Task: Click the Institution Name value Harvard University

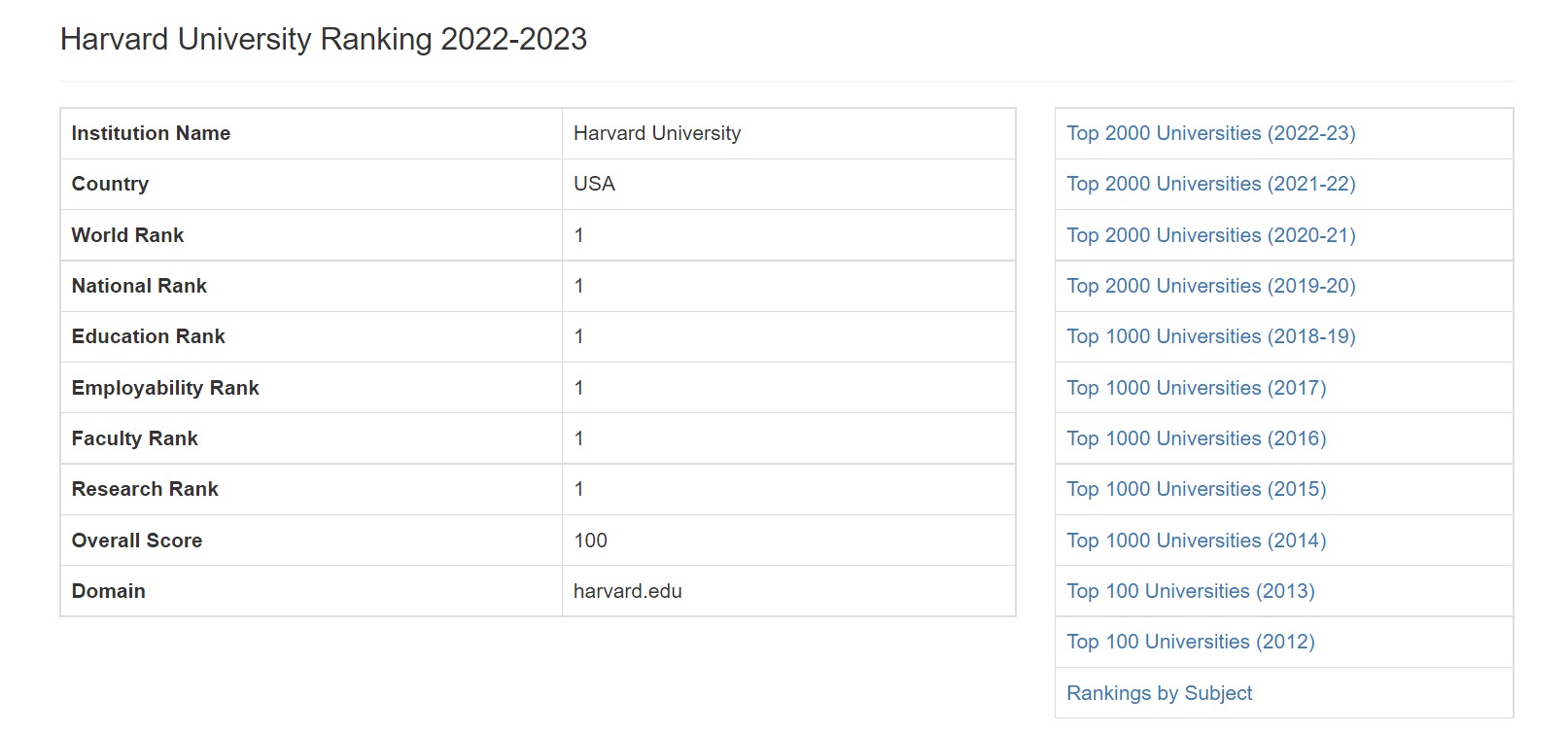Action: point(657,133)
